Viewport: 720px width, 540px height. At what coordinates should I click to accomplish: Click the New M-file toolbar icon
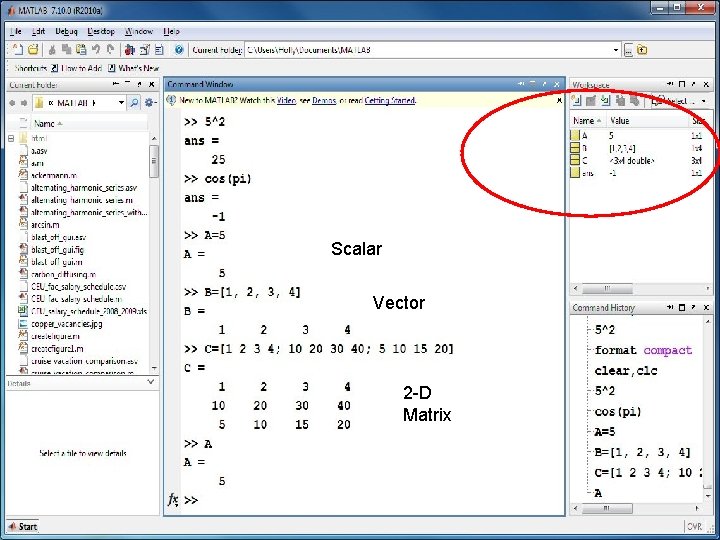pyautogui.click(x=17, y=50)
